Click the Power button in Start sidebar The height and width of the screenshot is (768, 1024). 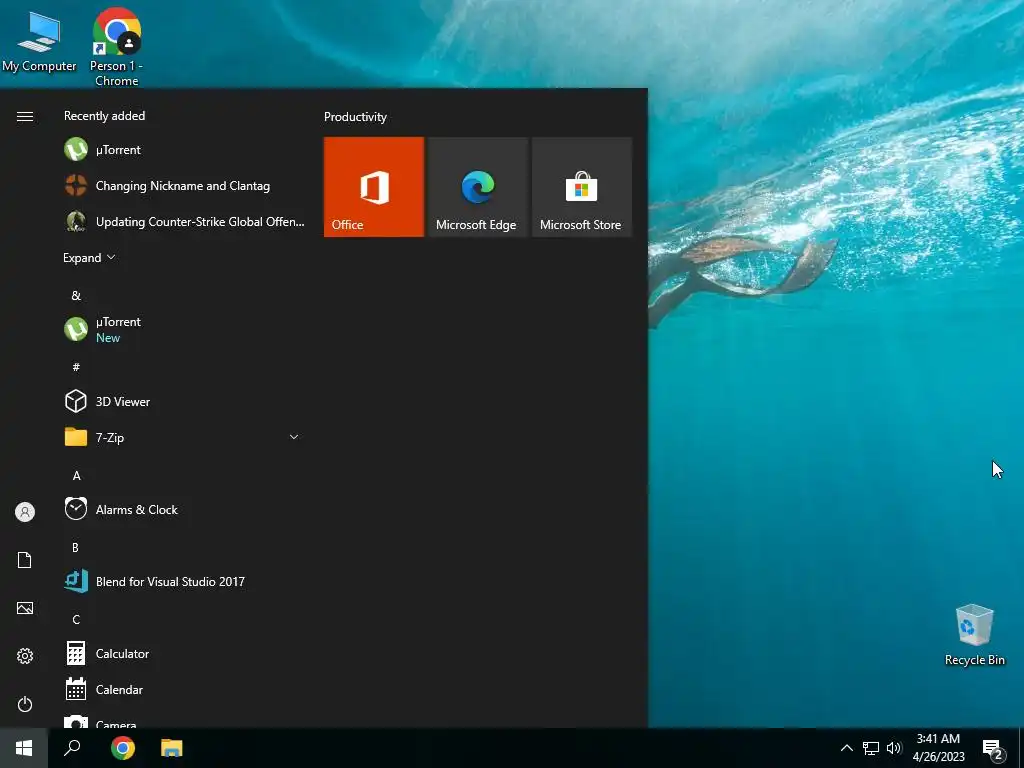coord(25,704)
